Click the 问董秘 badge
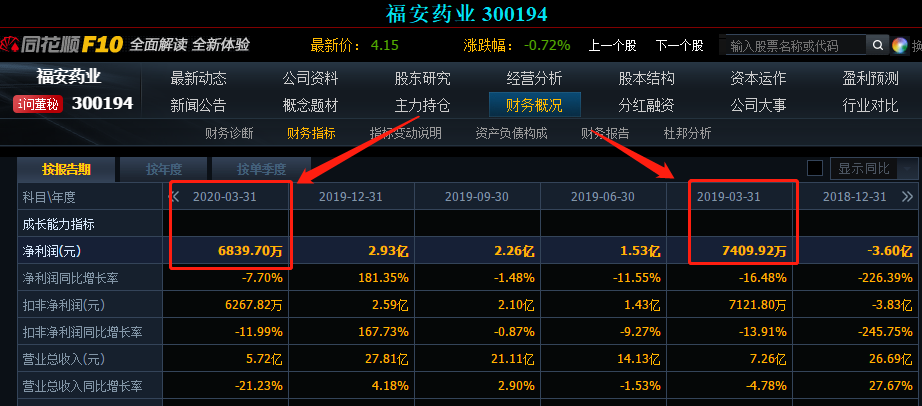 (38, 105)
